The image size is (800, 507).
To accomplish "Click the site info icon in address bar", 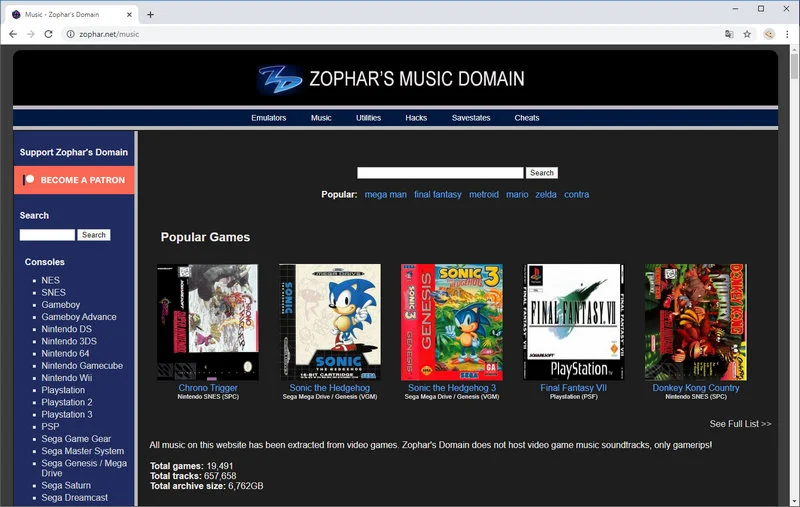I will click(x=70, y=34).
